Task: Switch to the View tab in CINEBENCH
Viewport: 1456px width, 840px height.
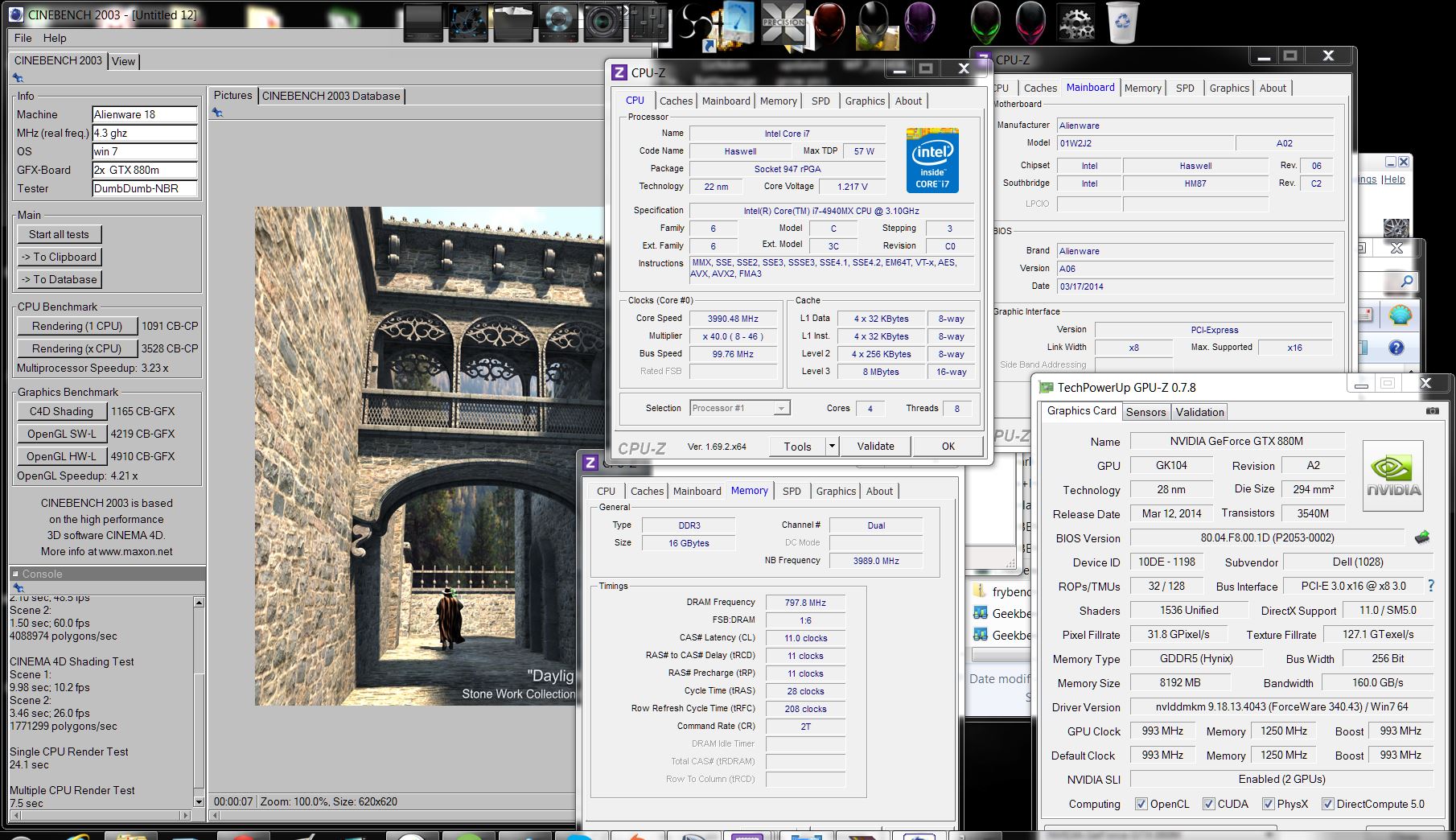Action: (124, 61)
